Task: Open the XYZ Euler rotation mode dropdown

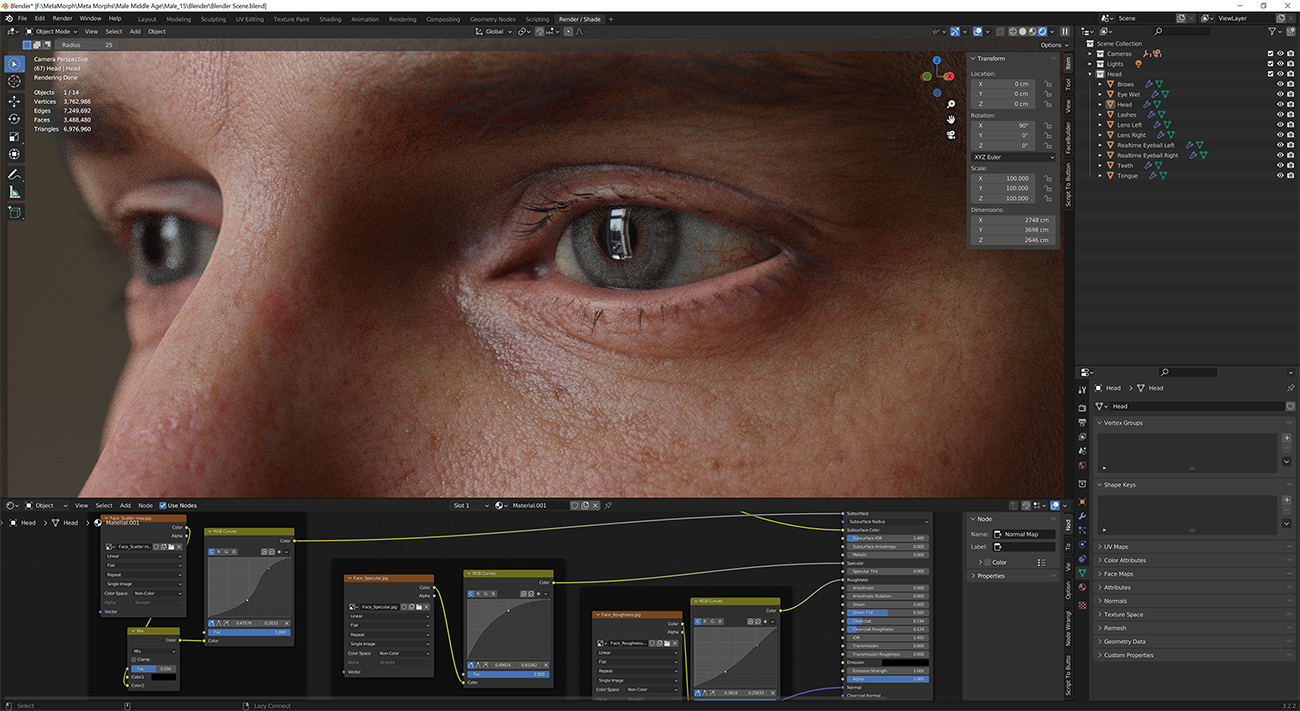Action: [x=1012, y=157]
